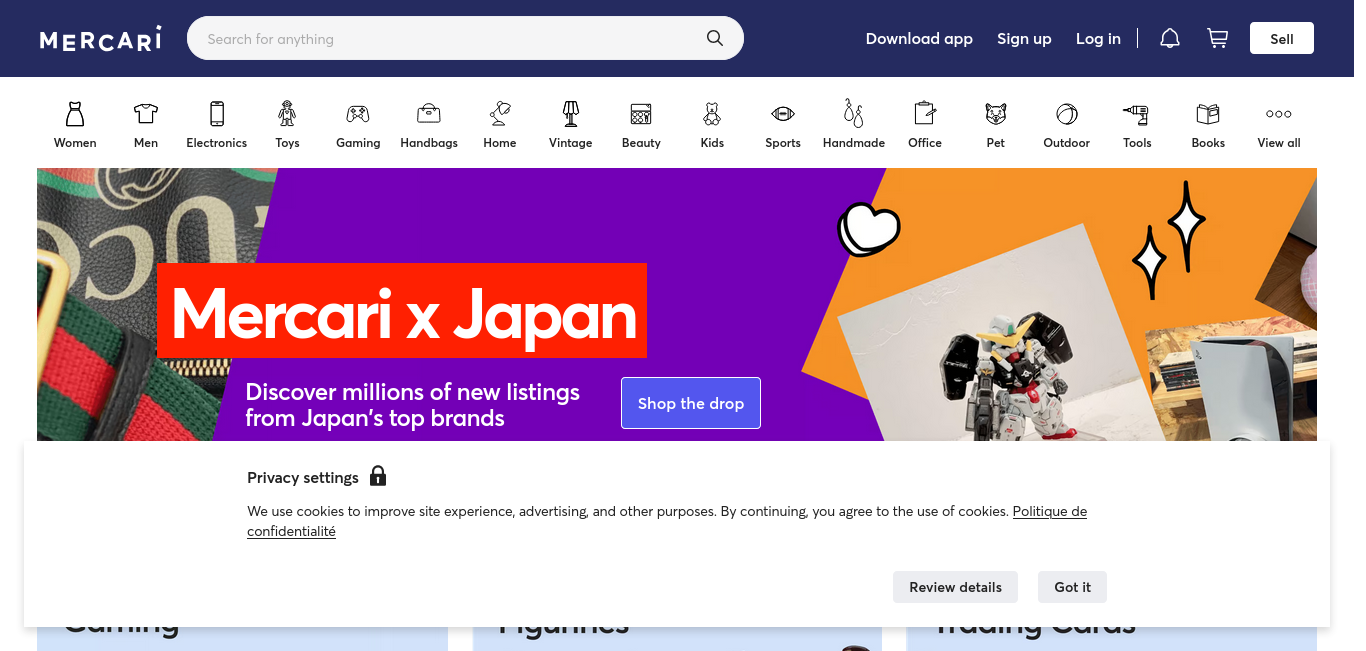The image size is (1366, 651).
Task: Select the Handbags icon
Action: pyautogui.click(x=429, y=113)
